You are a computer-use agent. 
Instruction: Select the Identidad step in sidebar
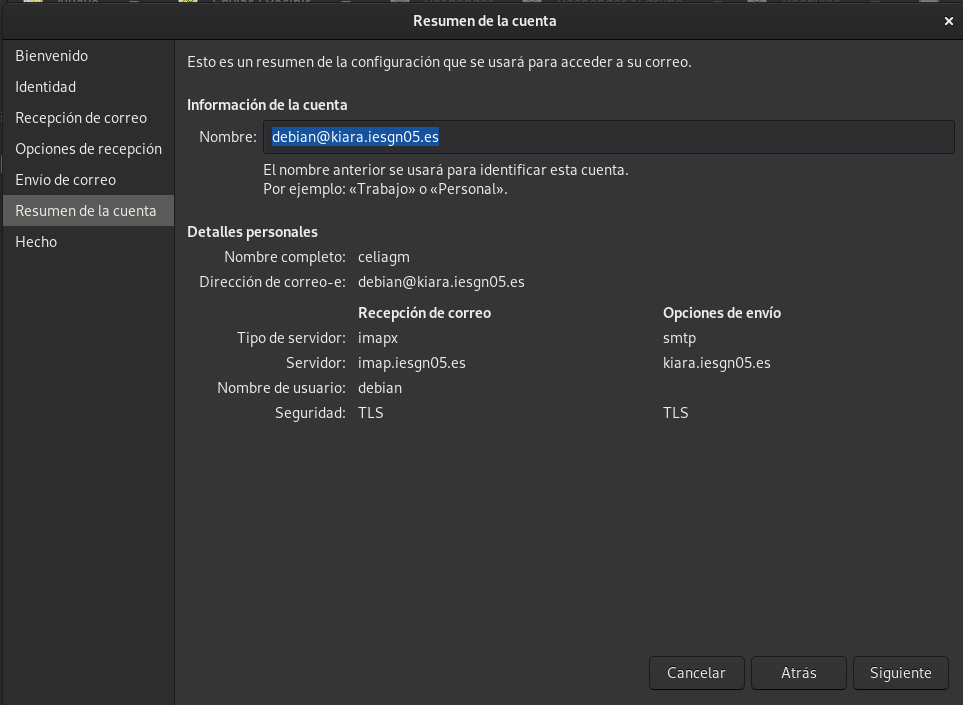[46, 87]
